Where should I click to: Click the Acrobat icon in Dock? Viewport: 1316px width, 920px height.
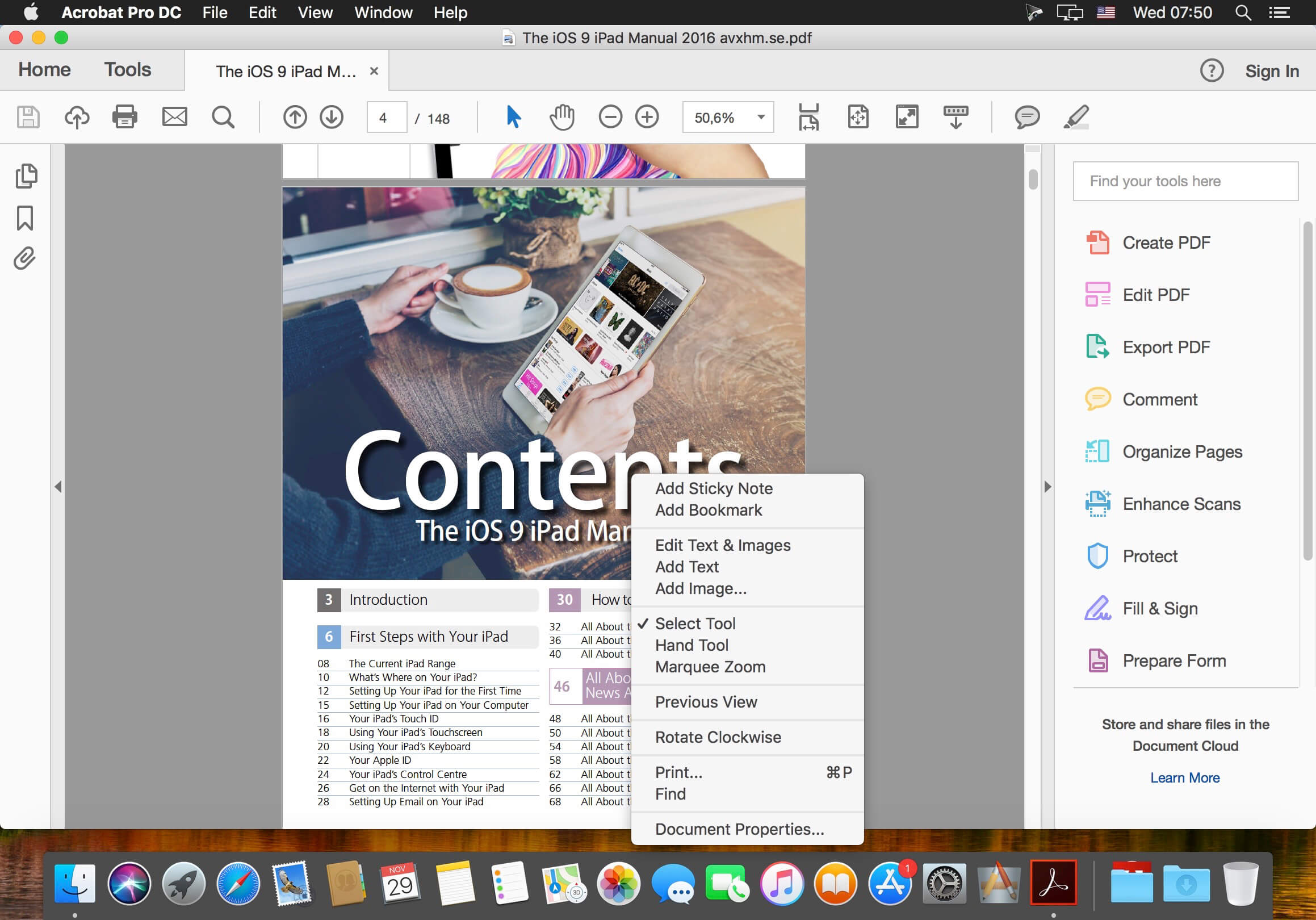1053,882
